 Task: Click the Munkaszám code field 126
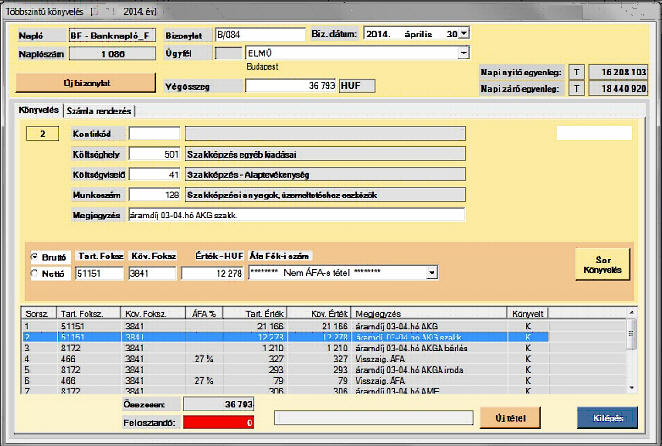pyautogui.click(x=154, y=195)
